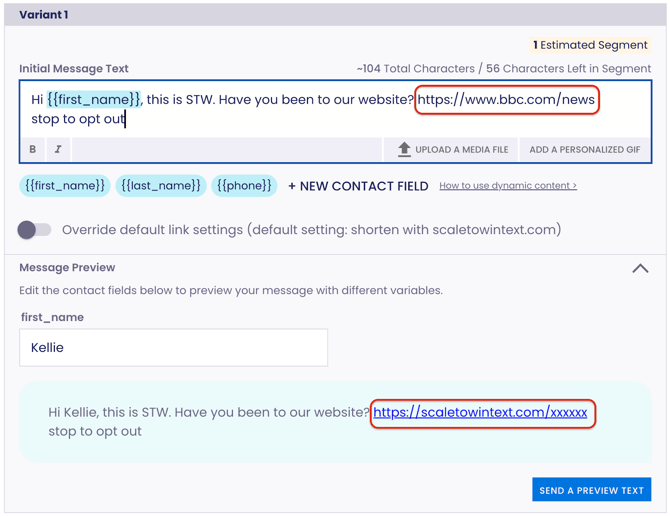Viewport: 670px width, 517px height.
Task: Open the shortened scaletowintext.com preview link
Action: coord(481,412)
